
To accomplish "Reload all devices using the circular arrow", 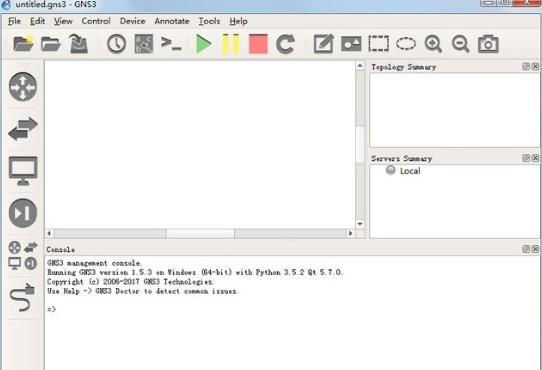I will pos(286,44).
